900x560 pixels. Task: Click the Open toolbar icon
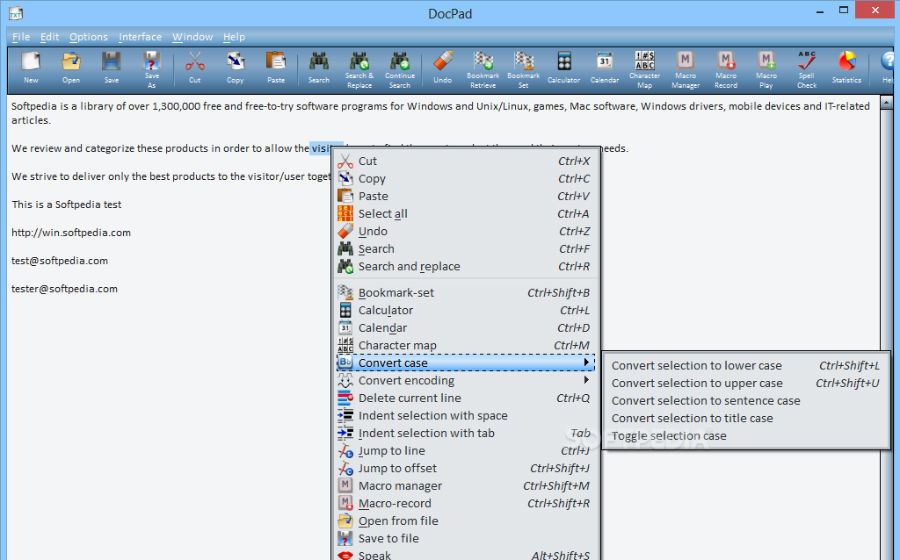[x=71, y=68]
